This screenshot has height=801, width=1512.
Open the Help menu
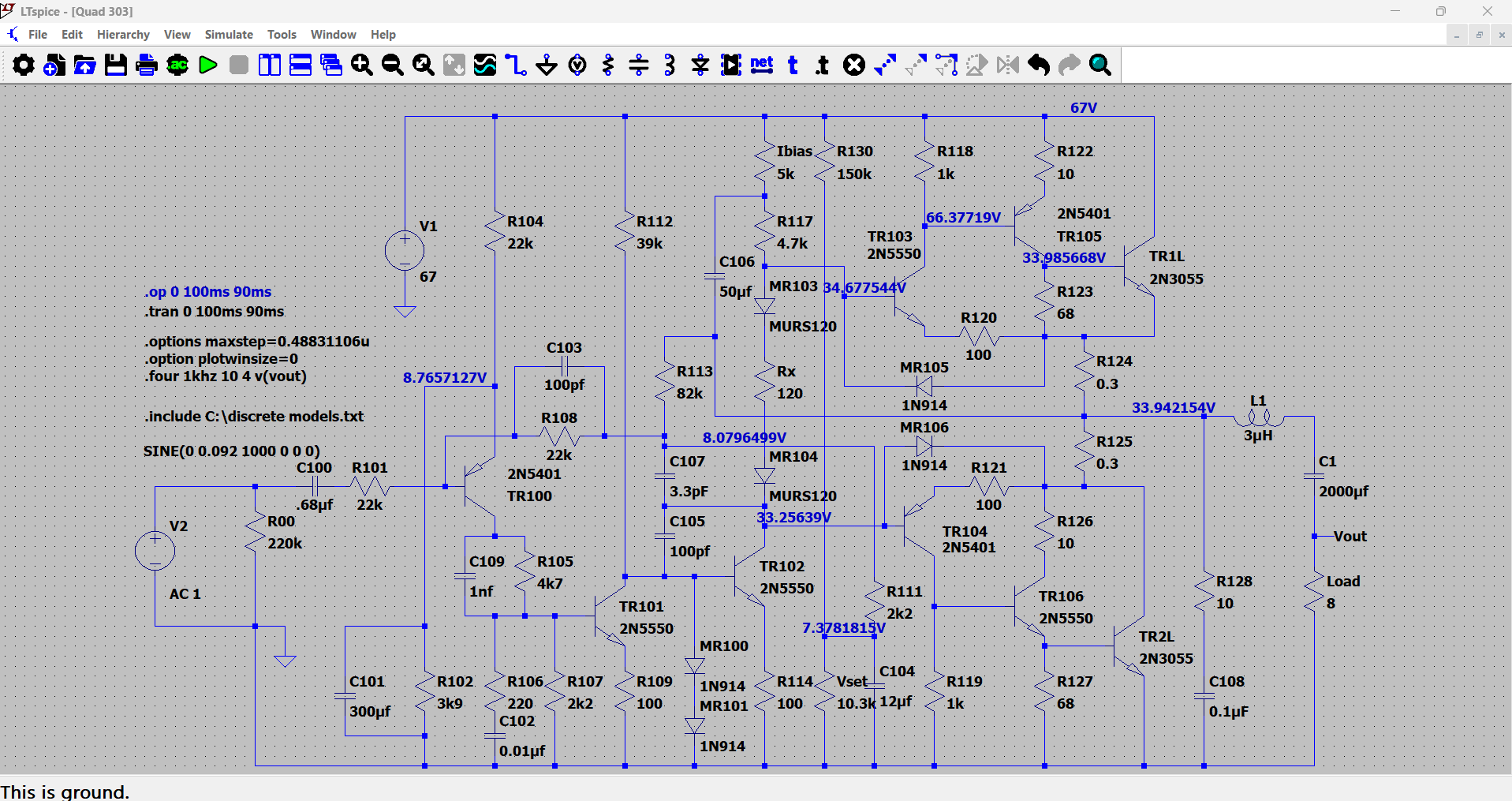pyautogui.click(x=383, y=35)
